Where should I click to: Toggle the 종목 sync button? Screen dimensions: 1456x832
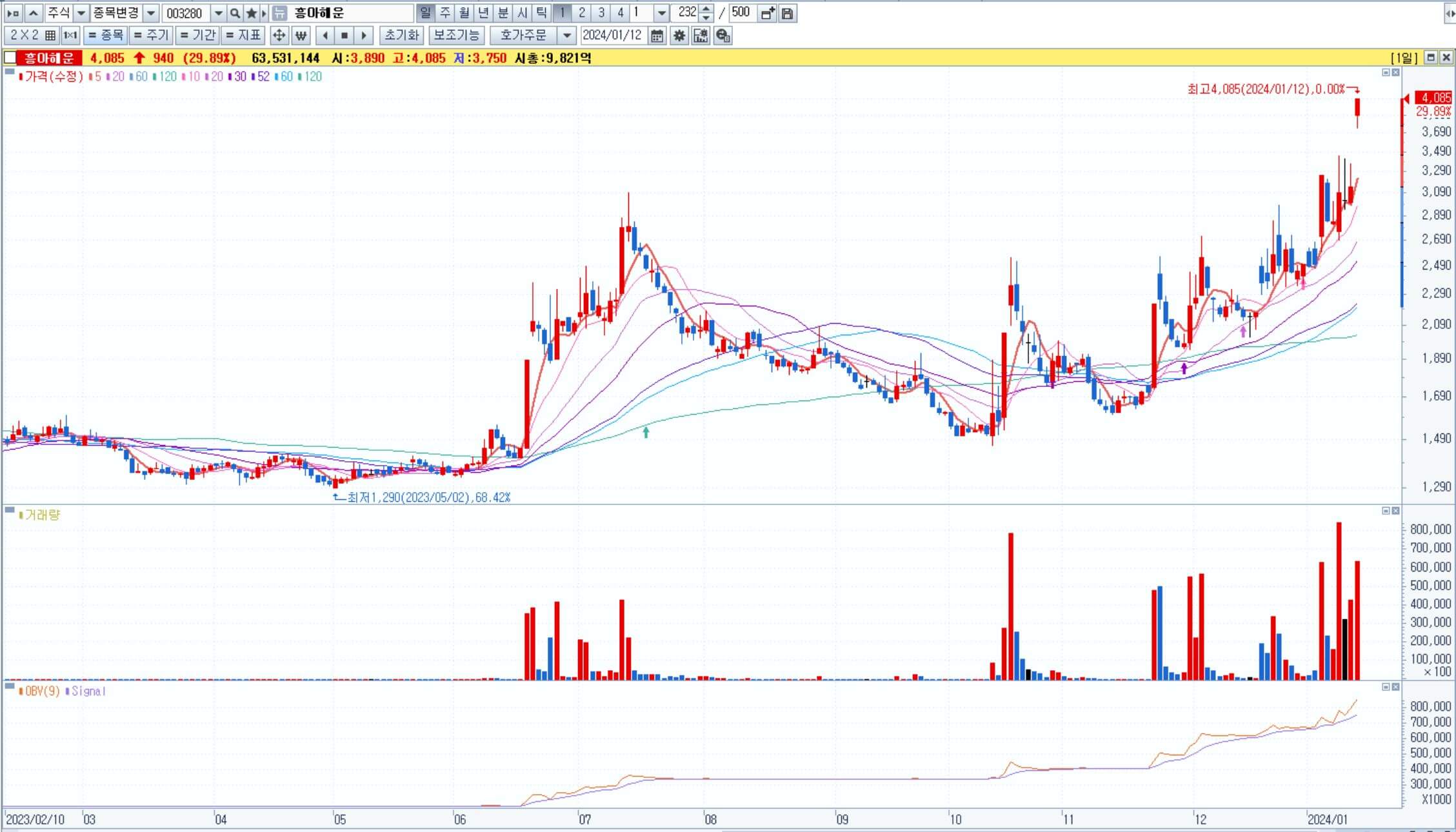point(105,35)
